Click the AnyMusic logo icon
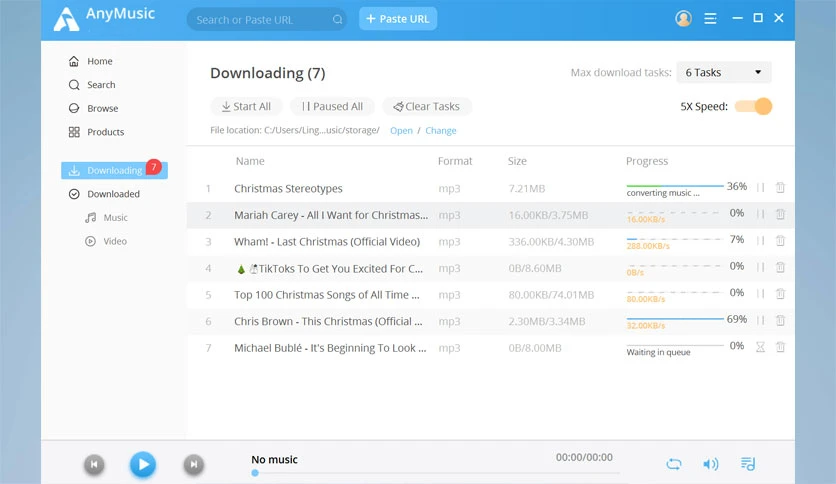 (x=67, y=19)
